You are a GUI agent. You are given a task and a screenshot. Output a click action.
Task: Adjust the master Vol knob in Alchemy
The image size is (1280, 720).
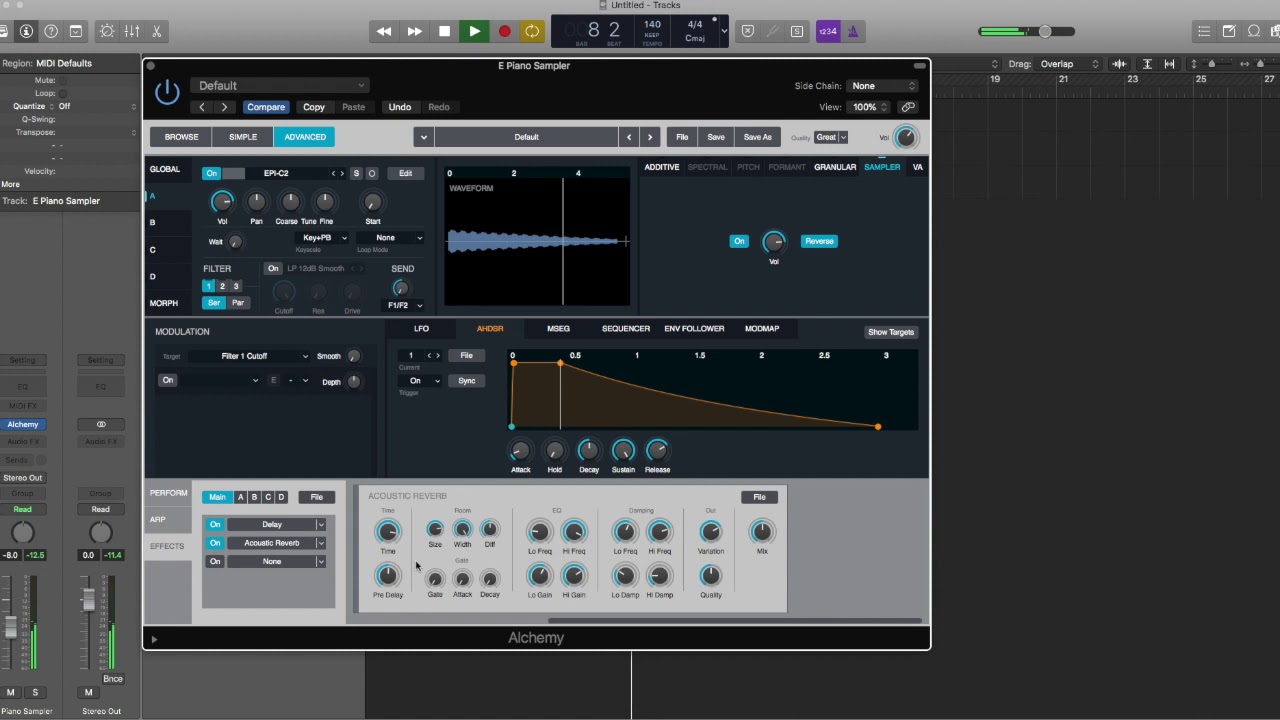(905, 137)
